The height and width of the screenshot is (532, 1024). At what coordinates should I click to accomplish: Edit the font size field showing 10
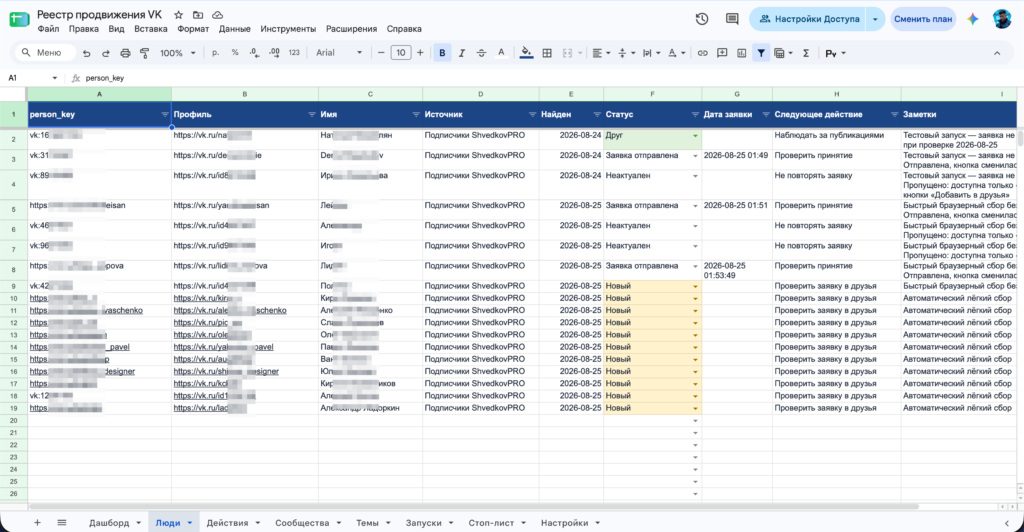400,53
